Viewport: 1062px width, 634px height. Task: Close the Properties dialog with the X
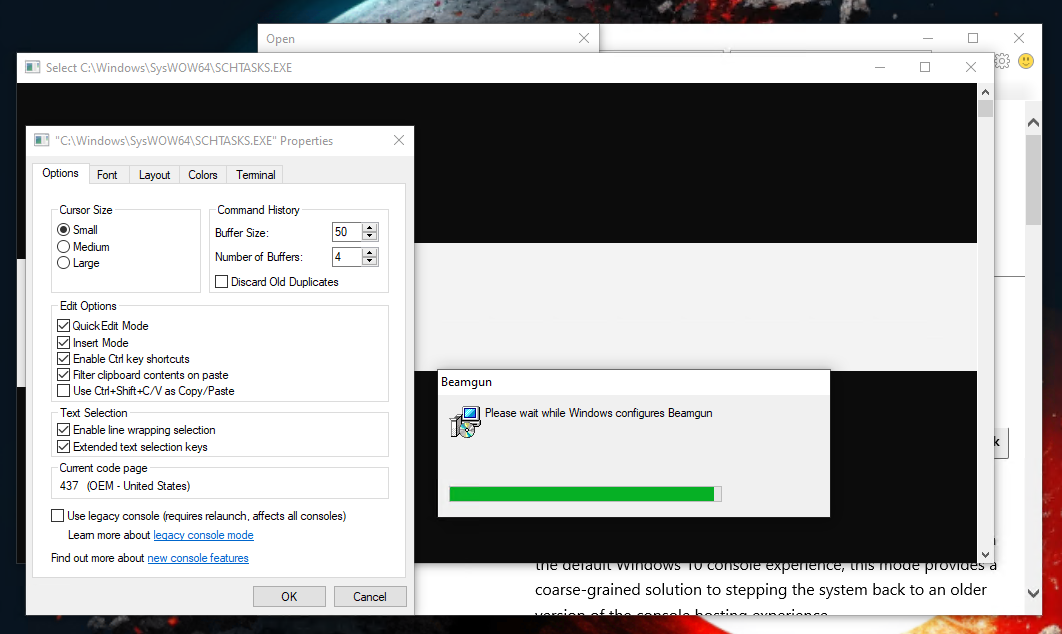pyautogui.click(x=399, y=141)
